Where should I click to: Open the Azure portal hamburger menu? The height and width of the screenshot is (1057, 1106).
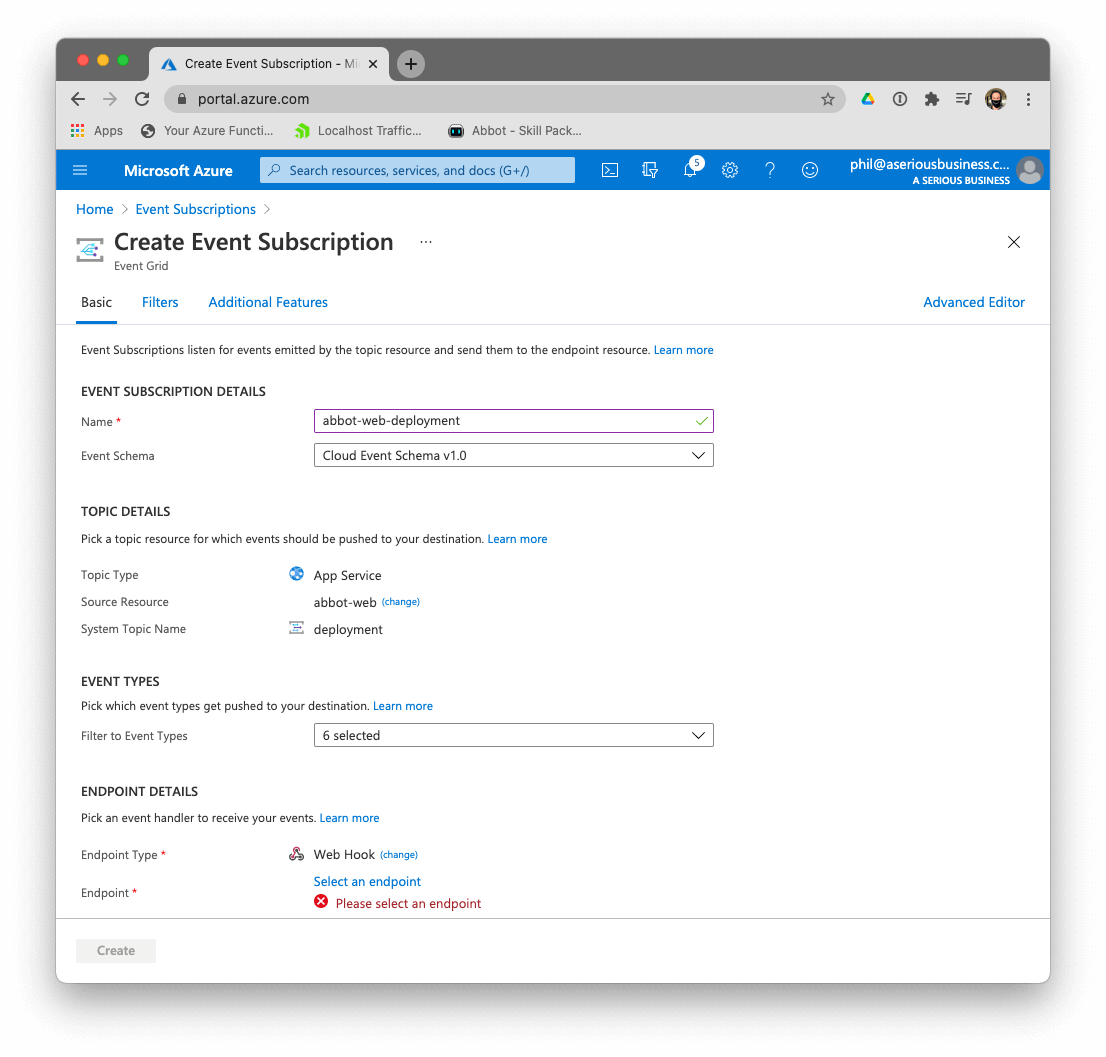pyautogui.click(x=80, y=170)
